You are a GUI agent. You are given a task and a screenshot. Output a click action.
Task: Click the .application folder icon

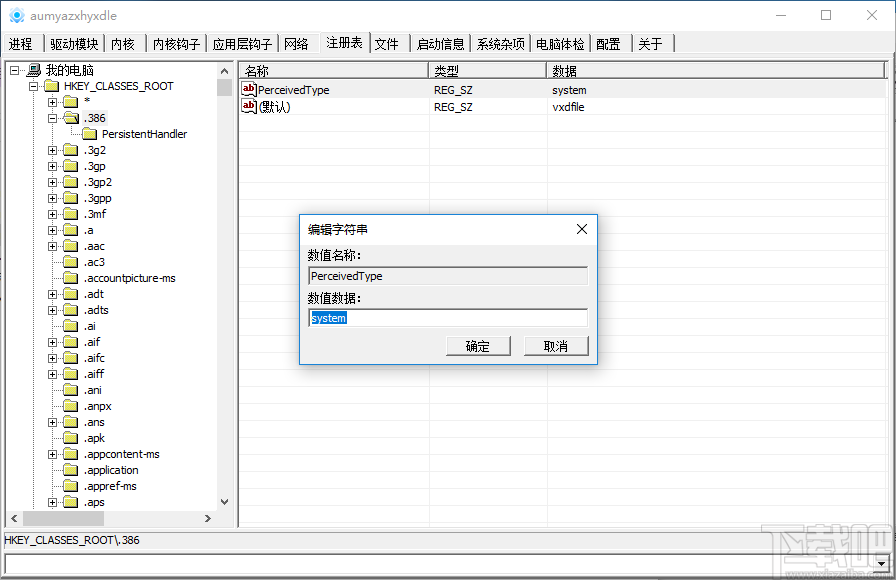[71, 470]
